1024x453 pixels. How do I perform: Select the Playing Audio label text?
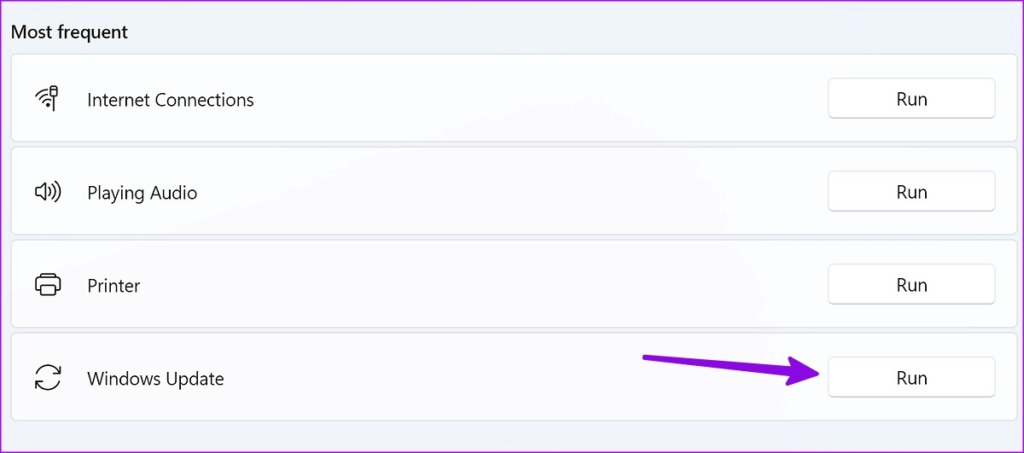[x=142, y=193]
